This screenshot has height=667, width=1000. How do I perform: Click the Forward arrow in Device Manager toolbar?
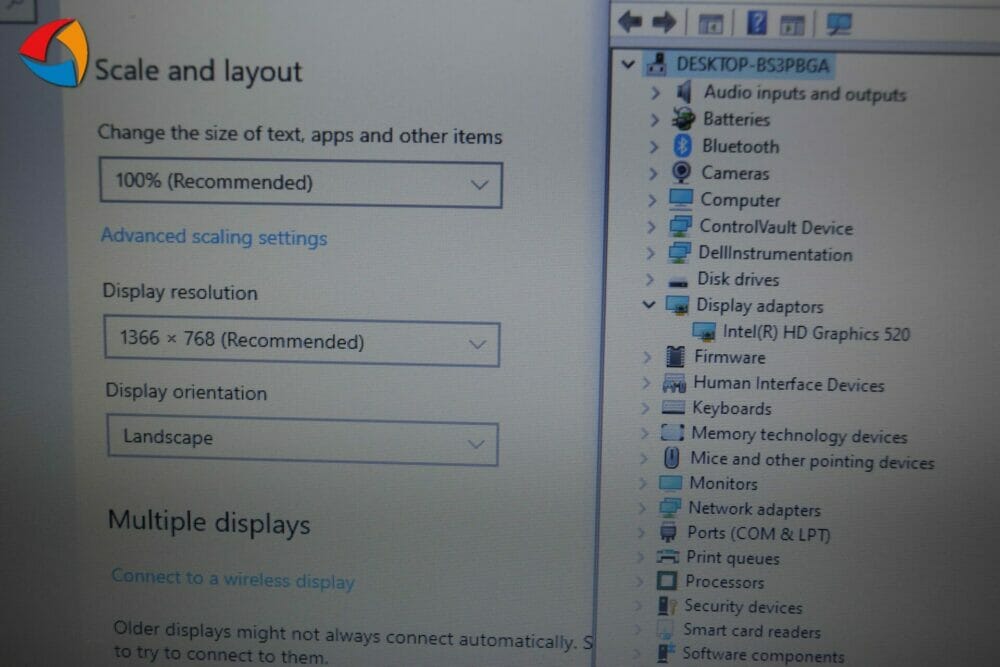pyautogui.click(x=664, y=22)
